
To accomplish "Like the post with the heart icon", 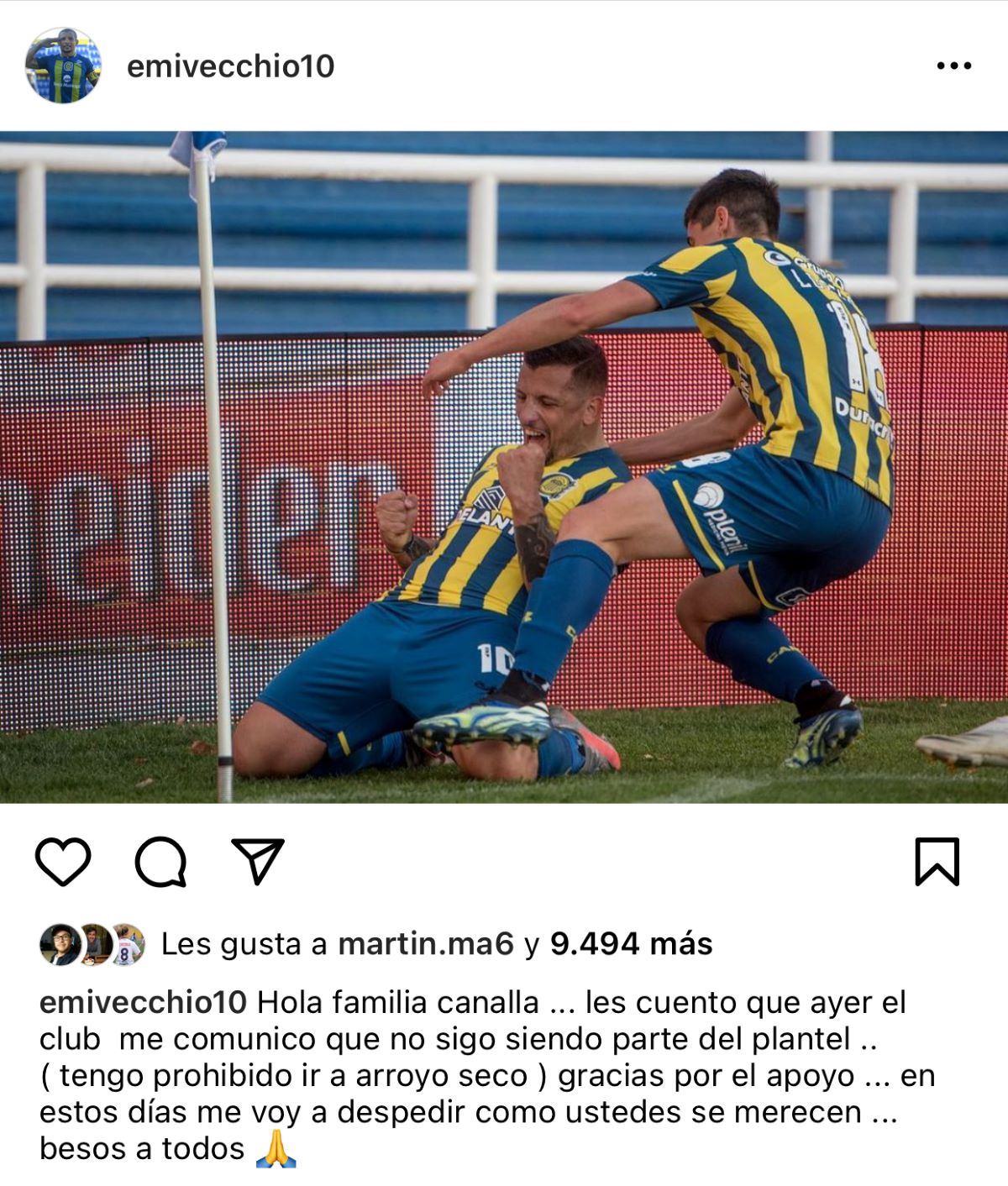I will (63, 862).
